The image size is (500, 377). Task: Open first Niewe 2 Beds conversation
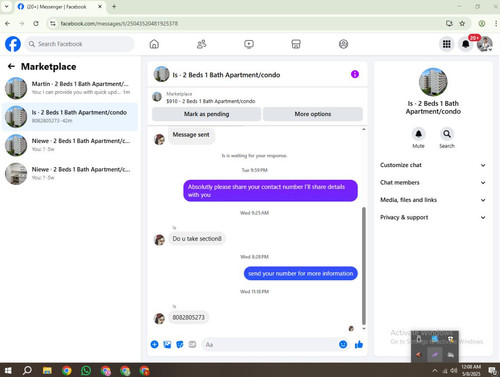click(x=70, y=145)
